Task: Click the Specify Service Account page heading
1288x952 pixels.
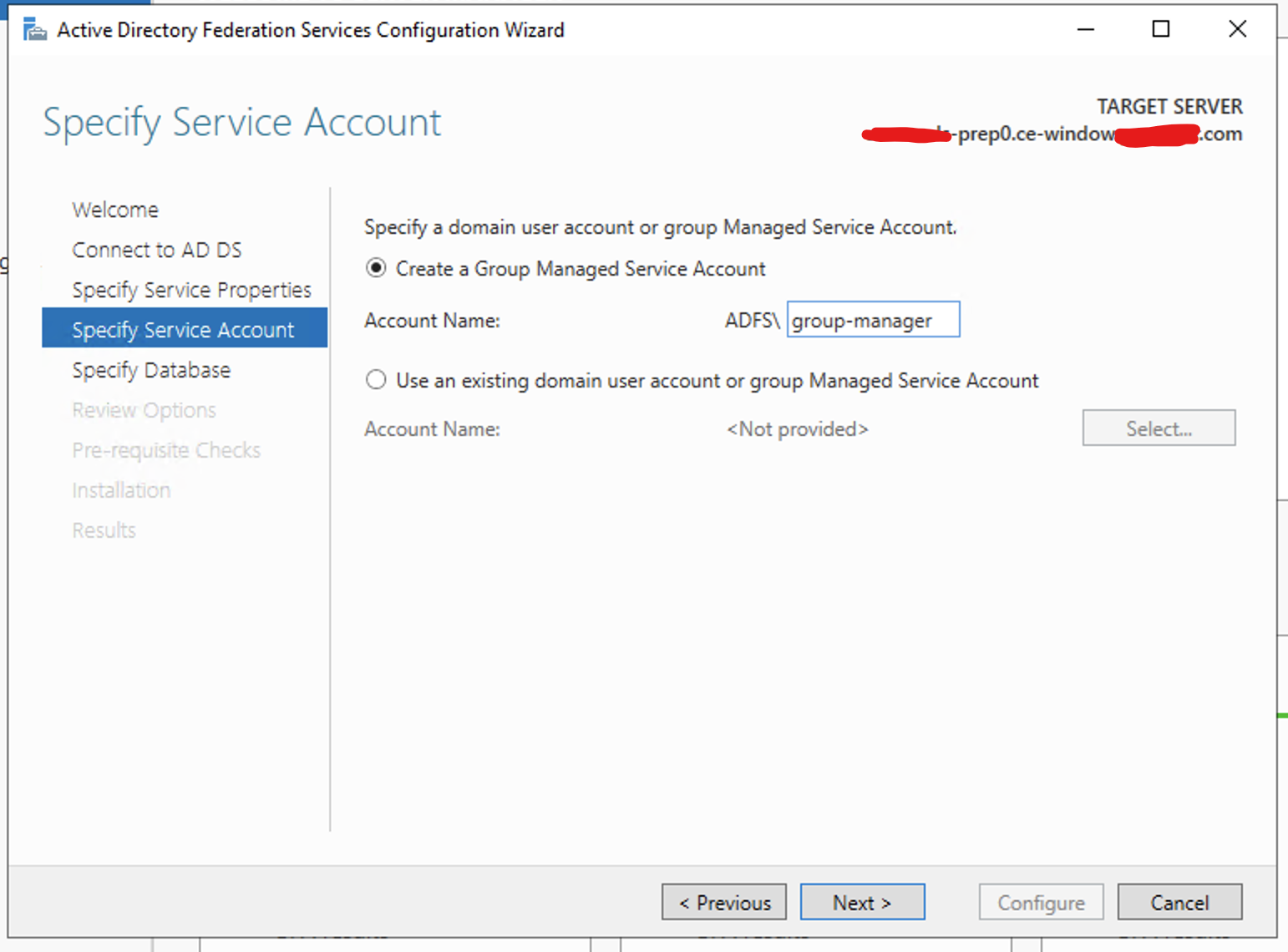Action: pos(242,123)
